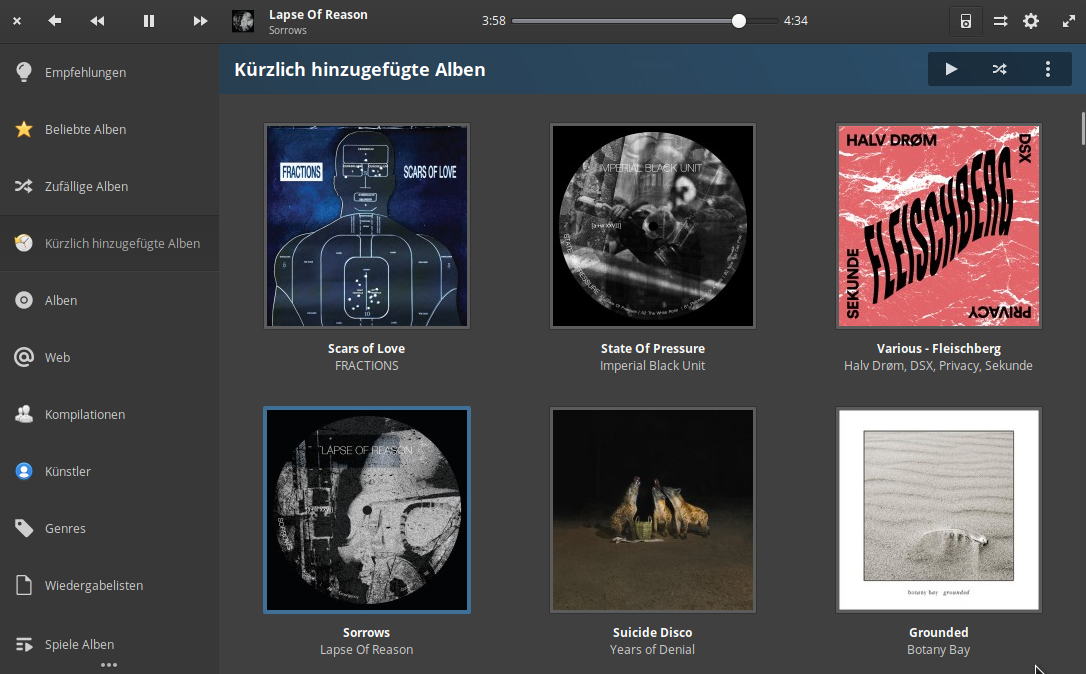Click artist name Years of Denial

coord(652,650)
